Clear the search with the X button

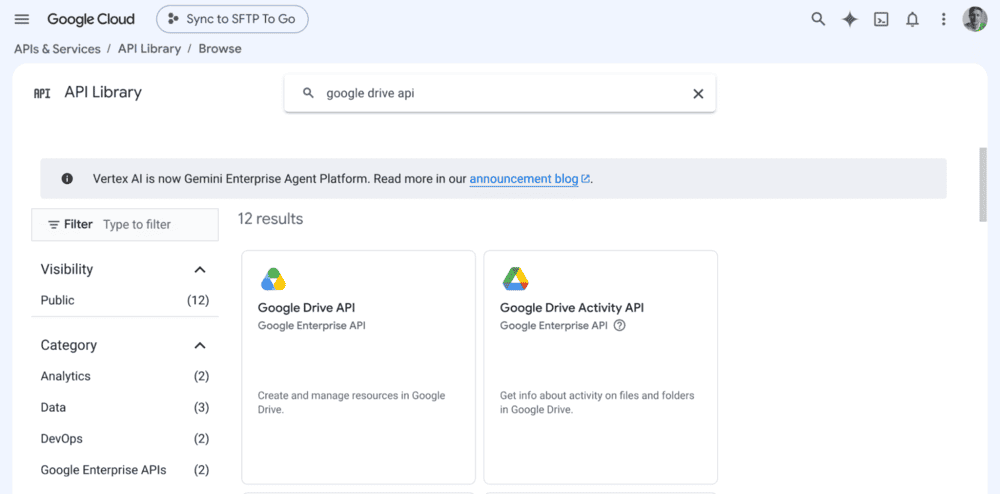tap(698, 94)
